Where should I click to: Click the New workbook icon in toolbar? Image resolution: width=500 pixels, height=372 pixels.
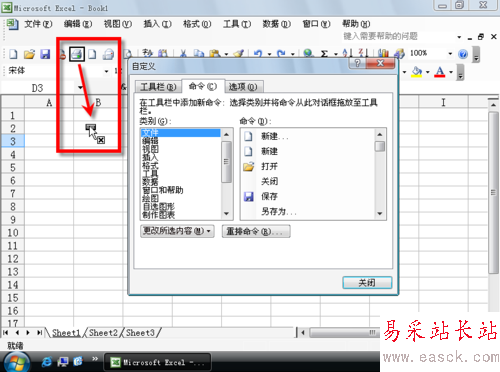click(13, 54)
